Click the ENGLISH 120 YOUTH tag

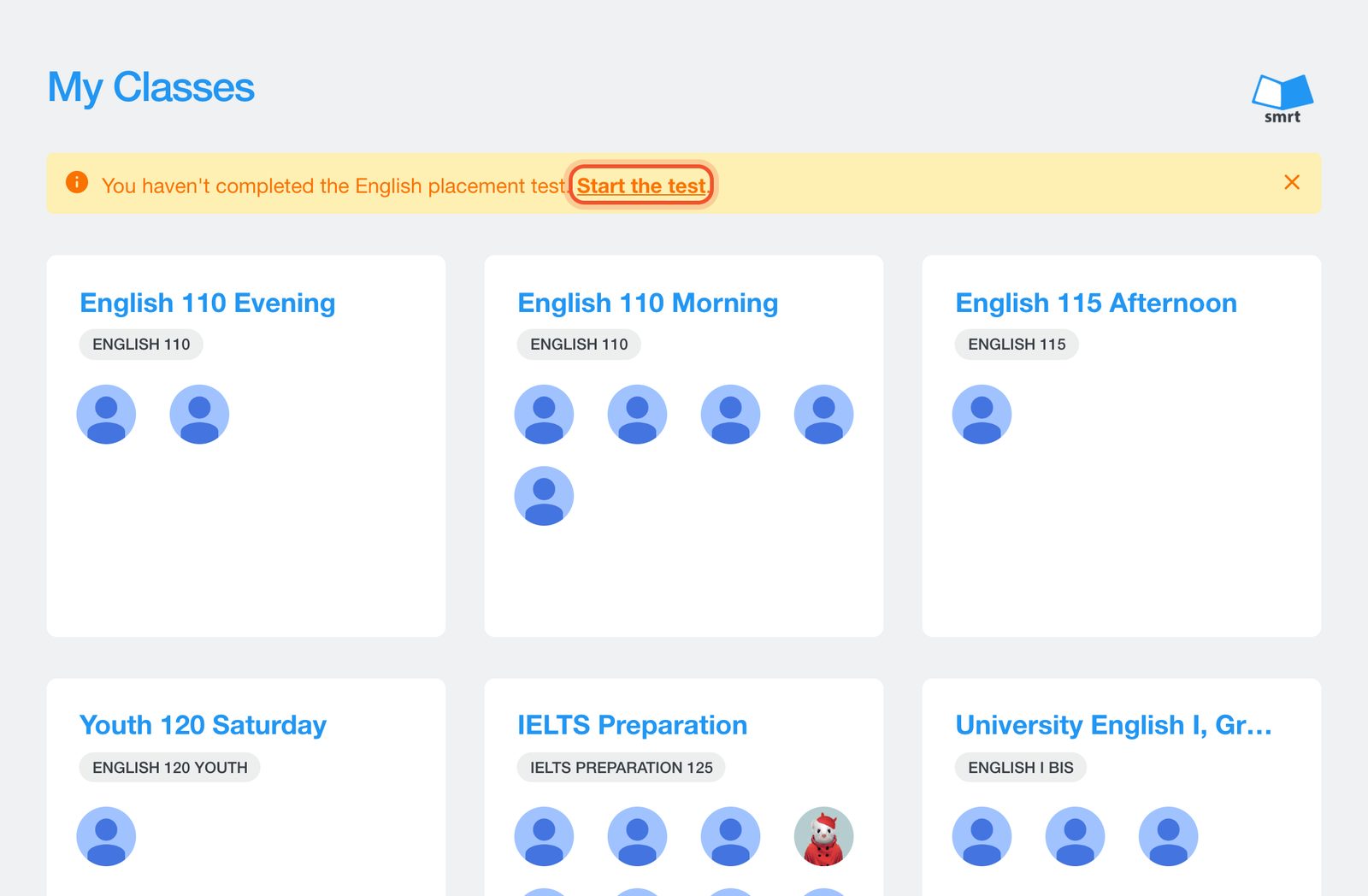tap(169, 768)
